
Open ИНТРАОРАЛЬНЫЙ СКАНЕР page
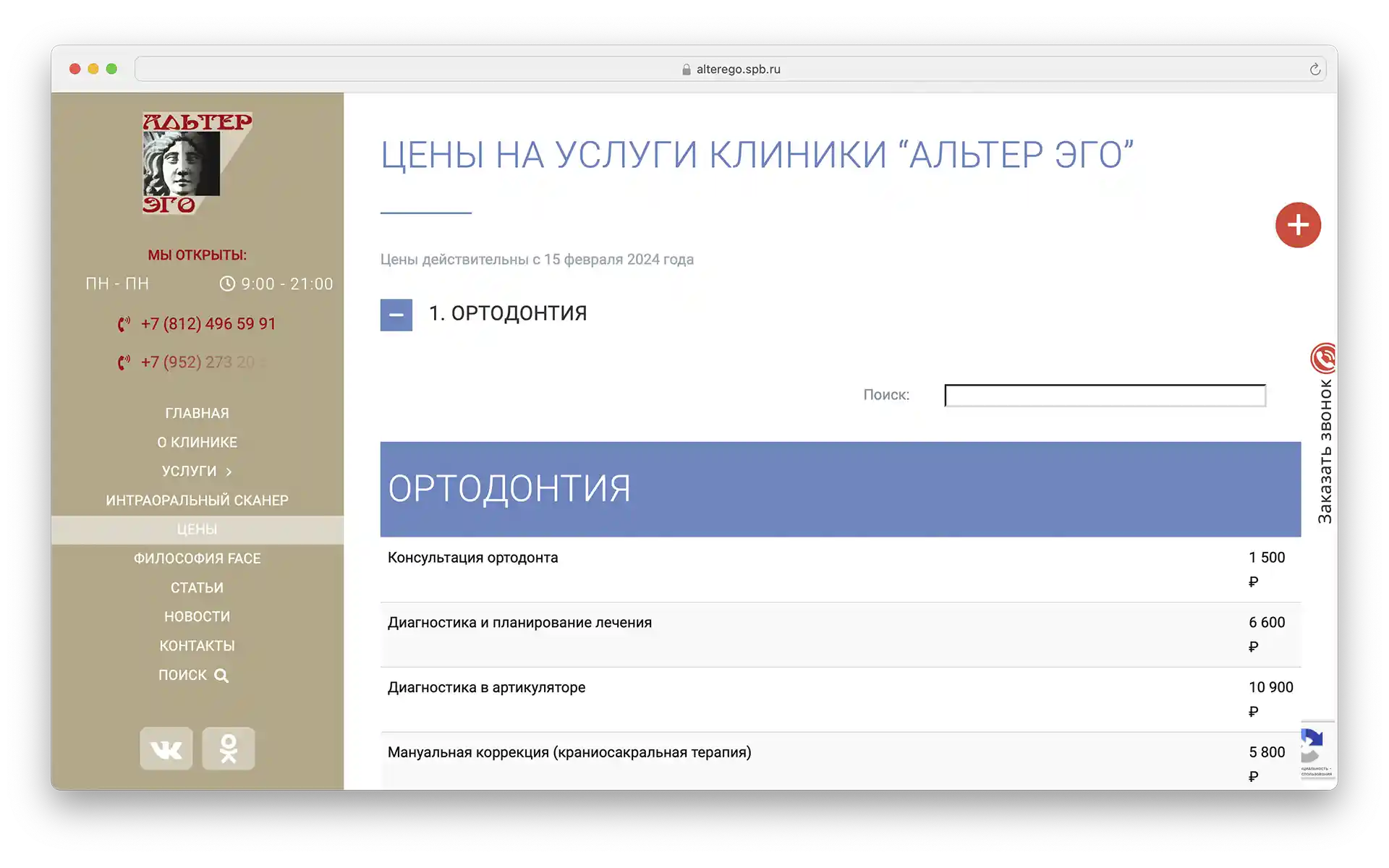197,501
